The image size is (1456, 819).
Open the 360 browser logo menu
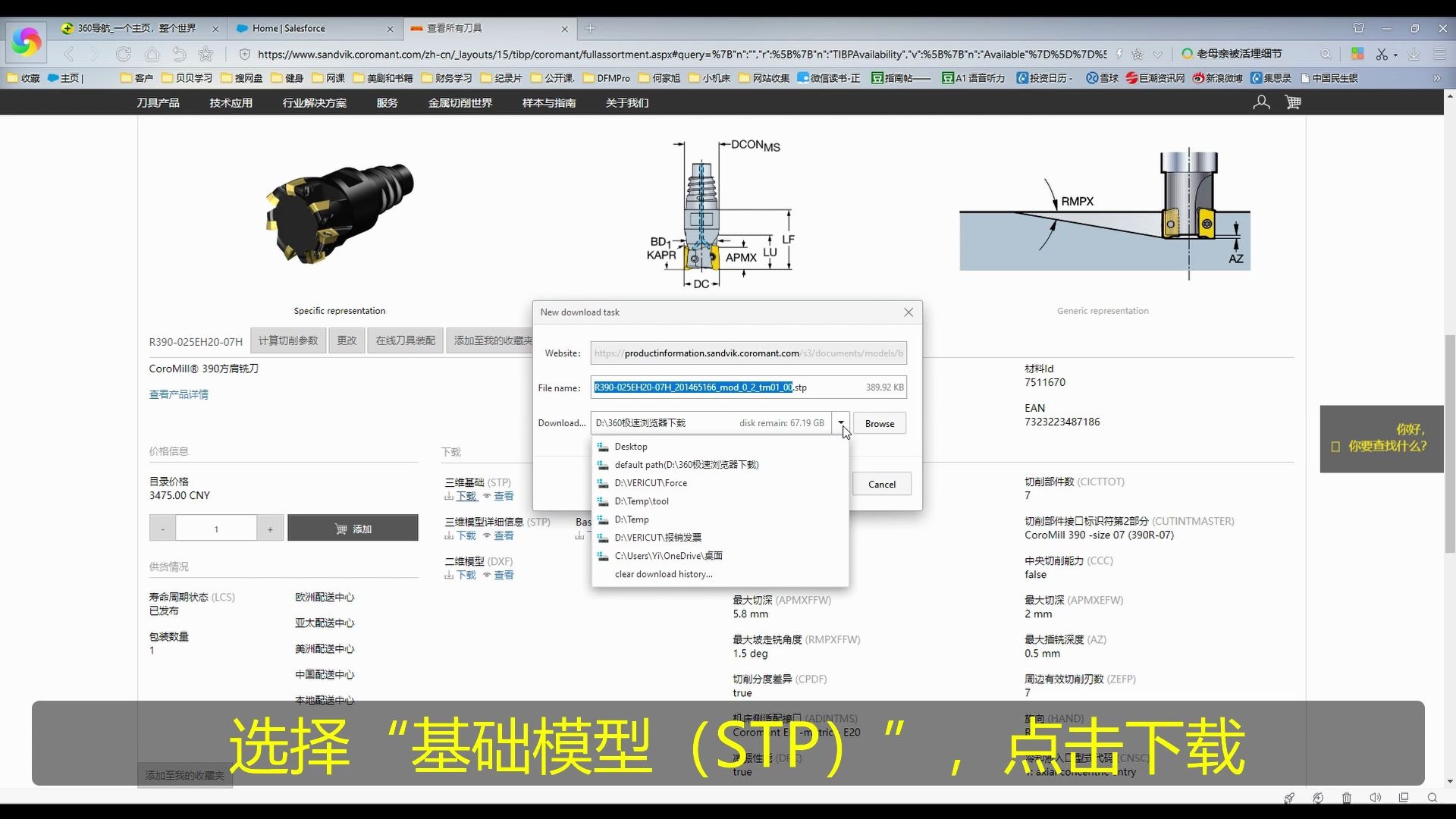pyautogui.click(x=26, y=42)
